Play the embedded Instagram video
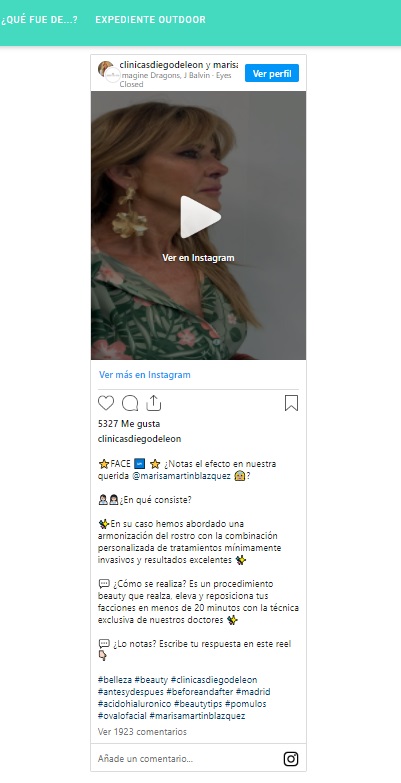 coord(200,217)
